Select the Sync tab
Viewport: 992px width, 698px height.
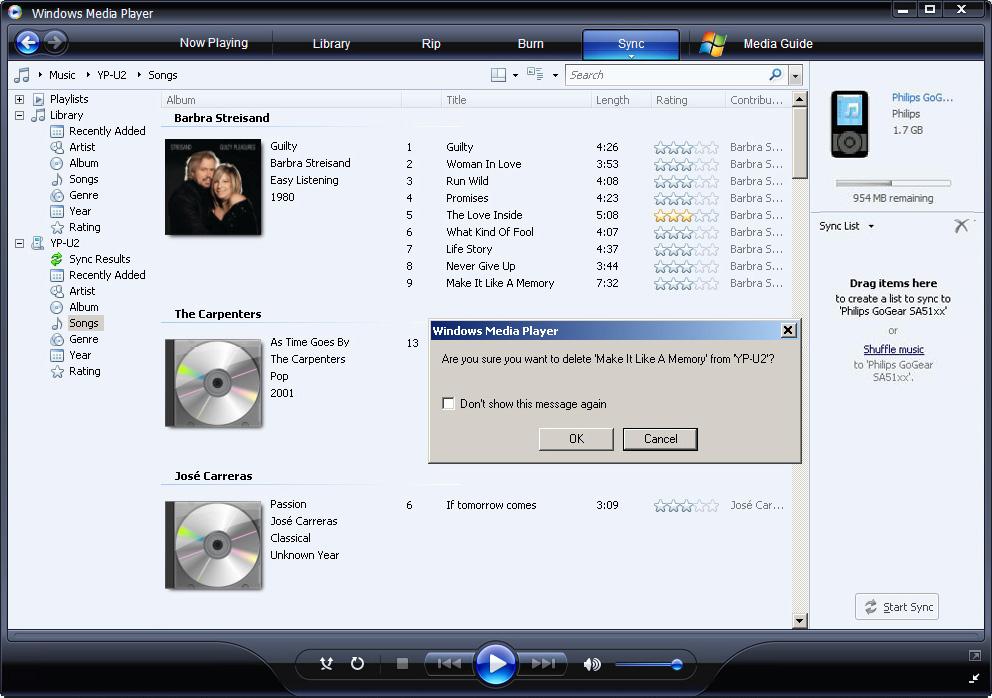point(631,44)
